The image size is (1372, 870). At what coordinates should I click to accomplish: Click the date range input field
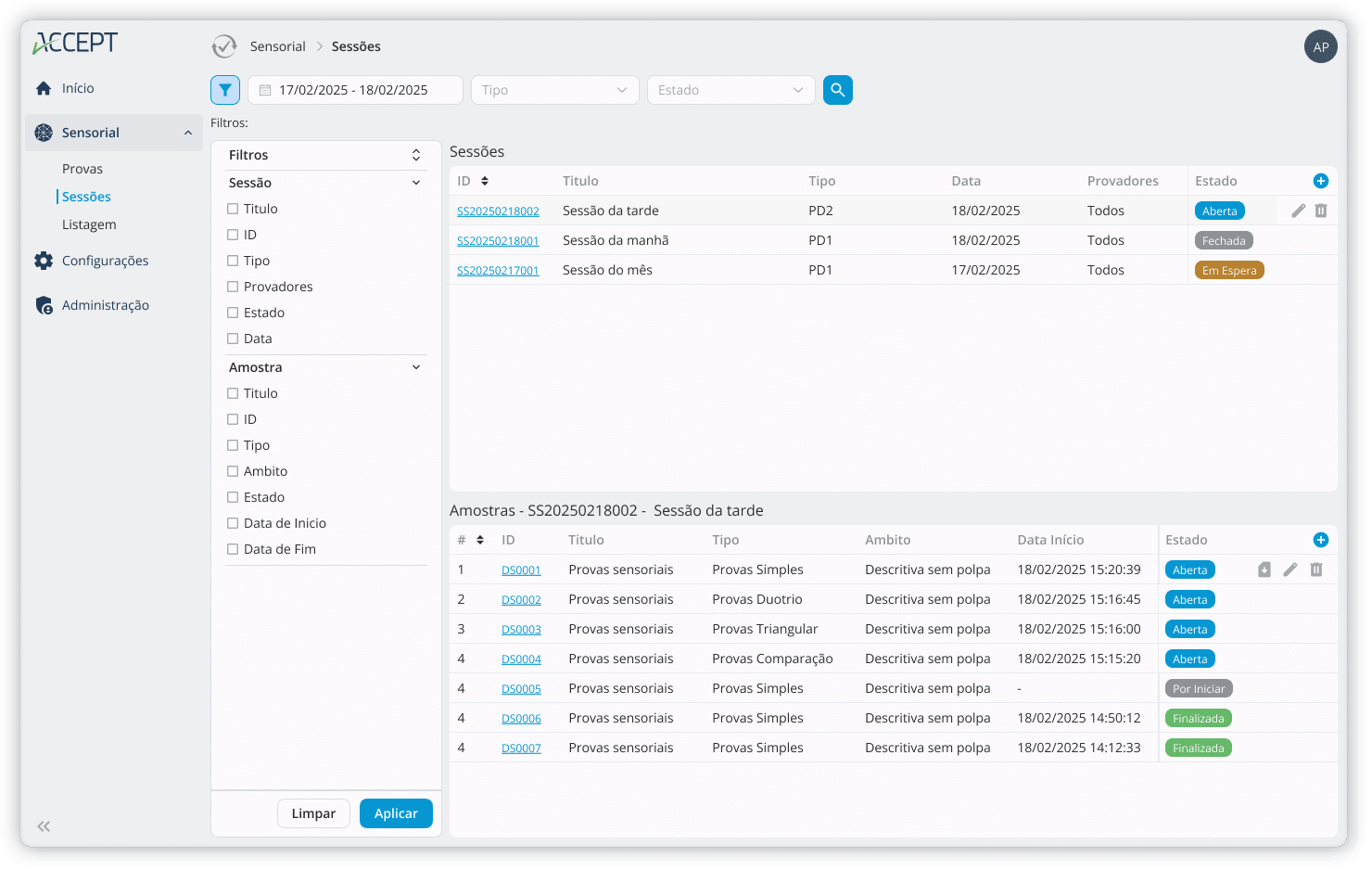point(355,90)
